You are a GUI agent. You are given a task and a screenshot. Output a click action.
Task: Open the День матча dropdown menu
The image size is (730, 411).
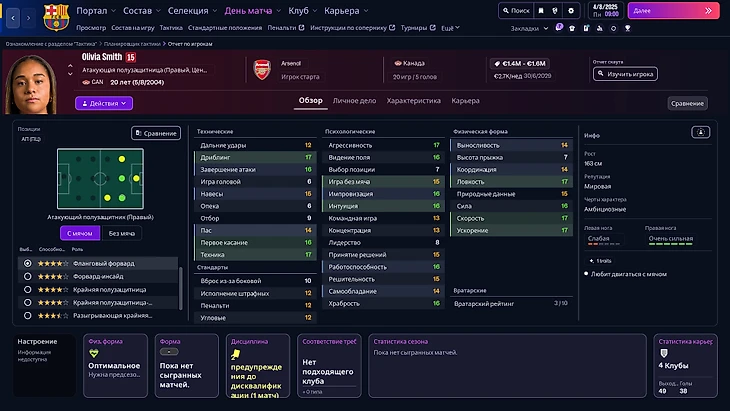coord(253,10)
